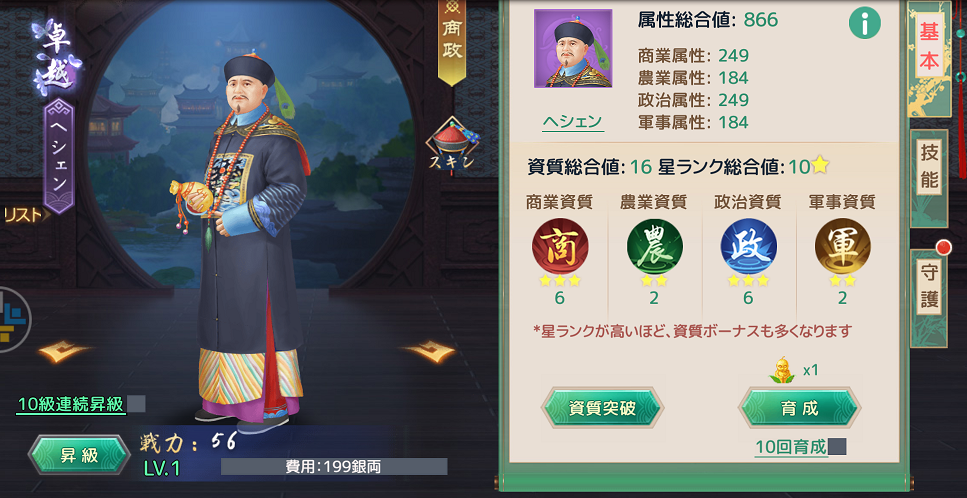Enable the 10級連続昇級 checkbox
The width and height of the screenshot is (967, 498).
coord(137,404)
